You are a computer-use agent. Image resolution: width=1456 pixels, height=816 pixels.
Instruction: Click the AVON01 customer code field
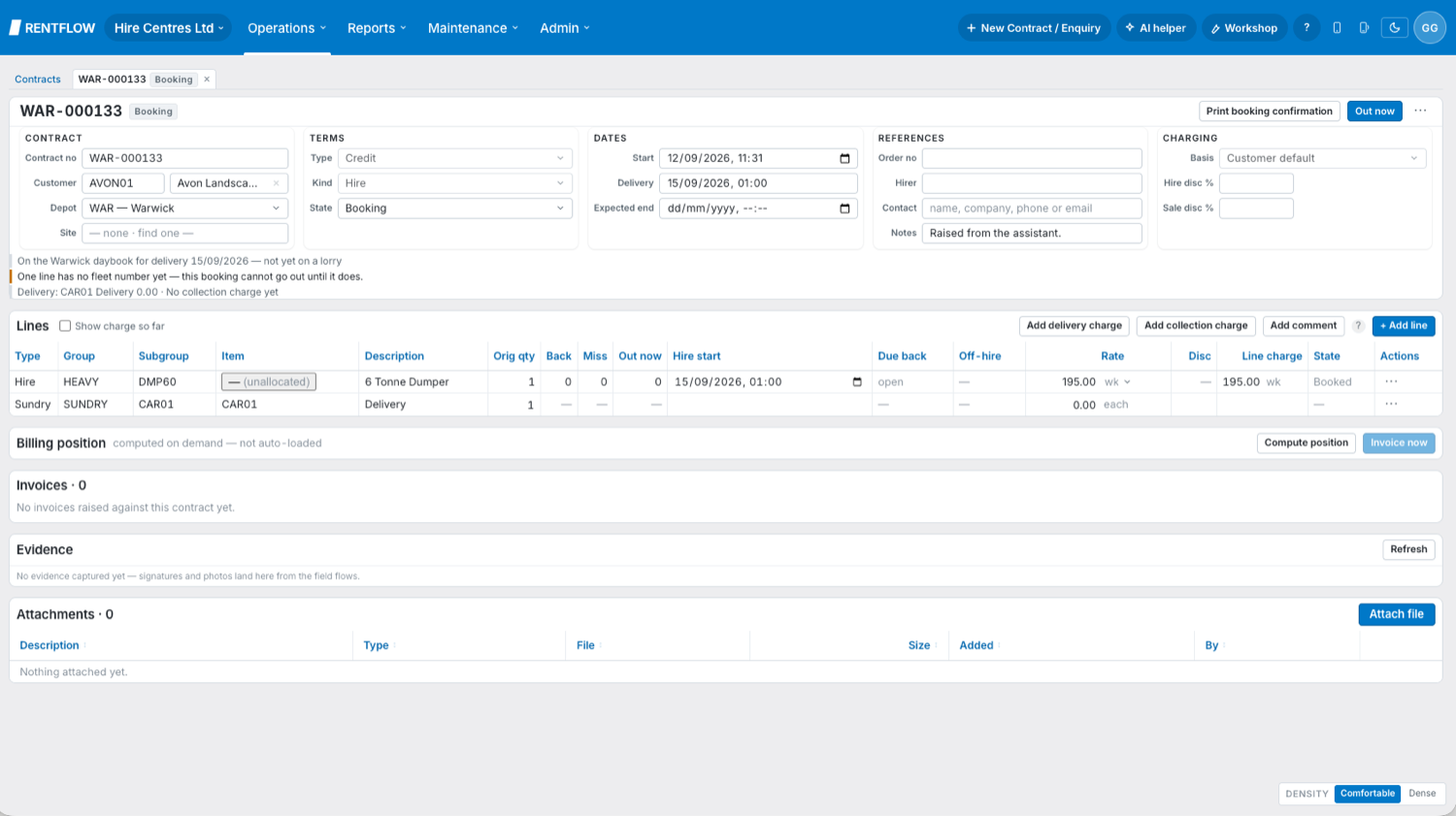coord(123,183)
